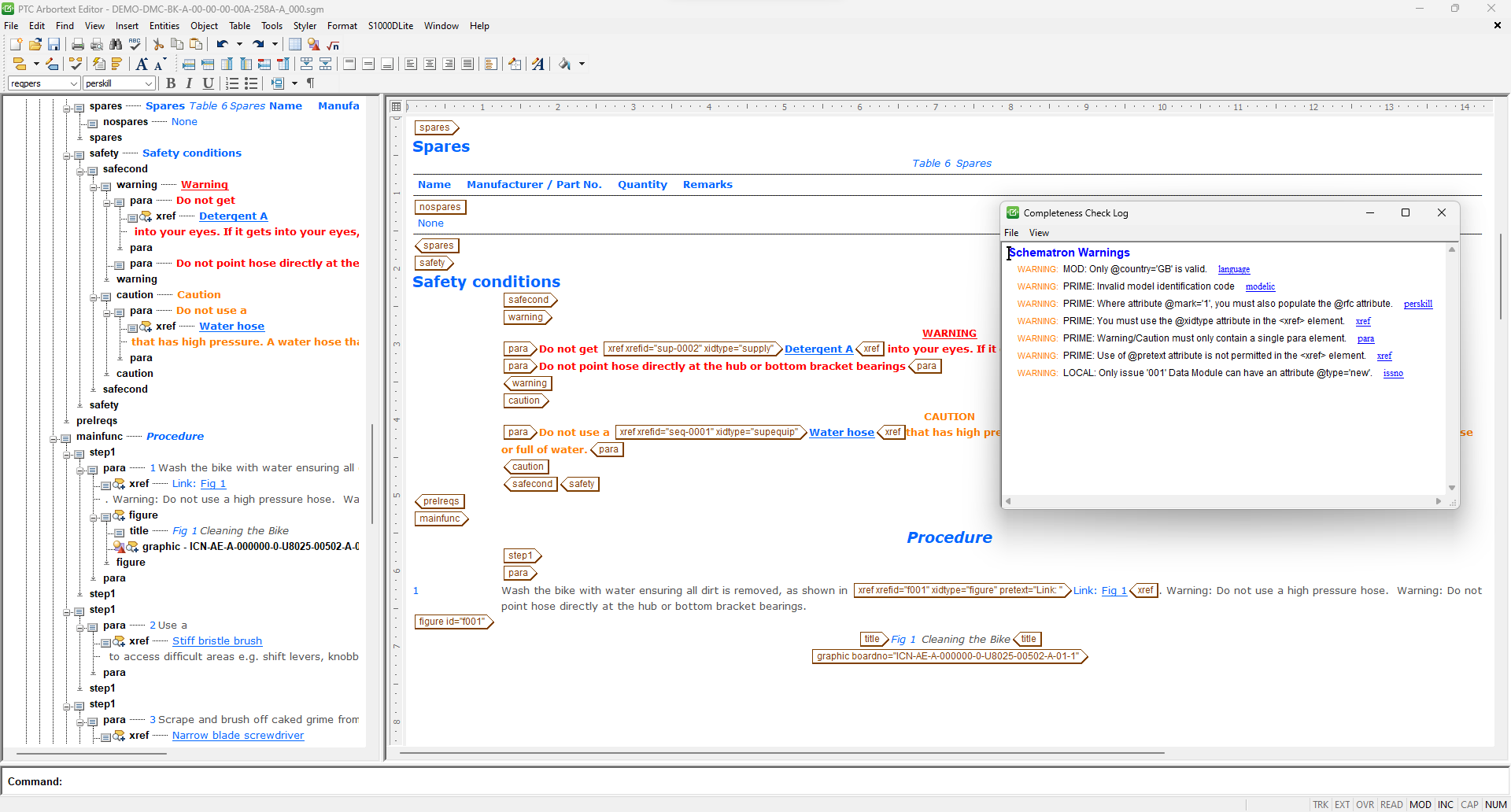Justify text alignment icon

click(x=467, y=64)
